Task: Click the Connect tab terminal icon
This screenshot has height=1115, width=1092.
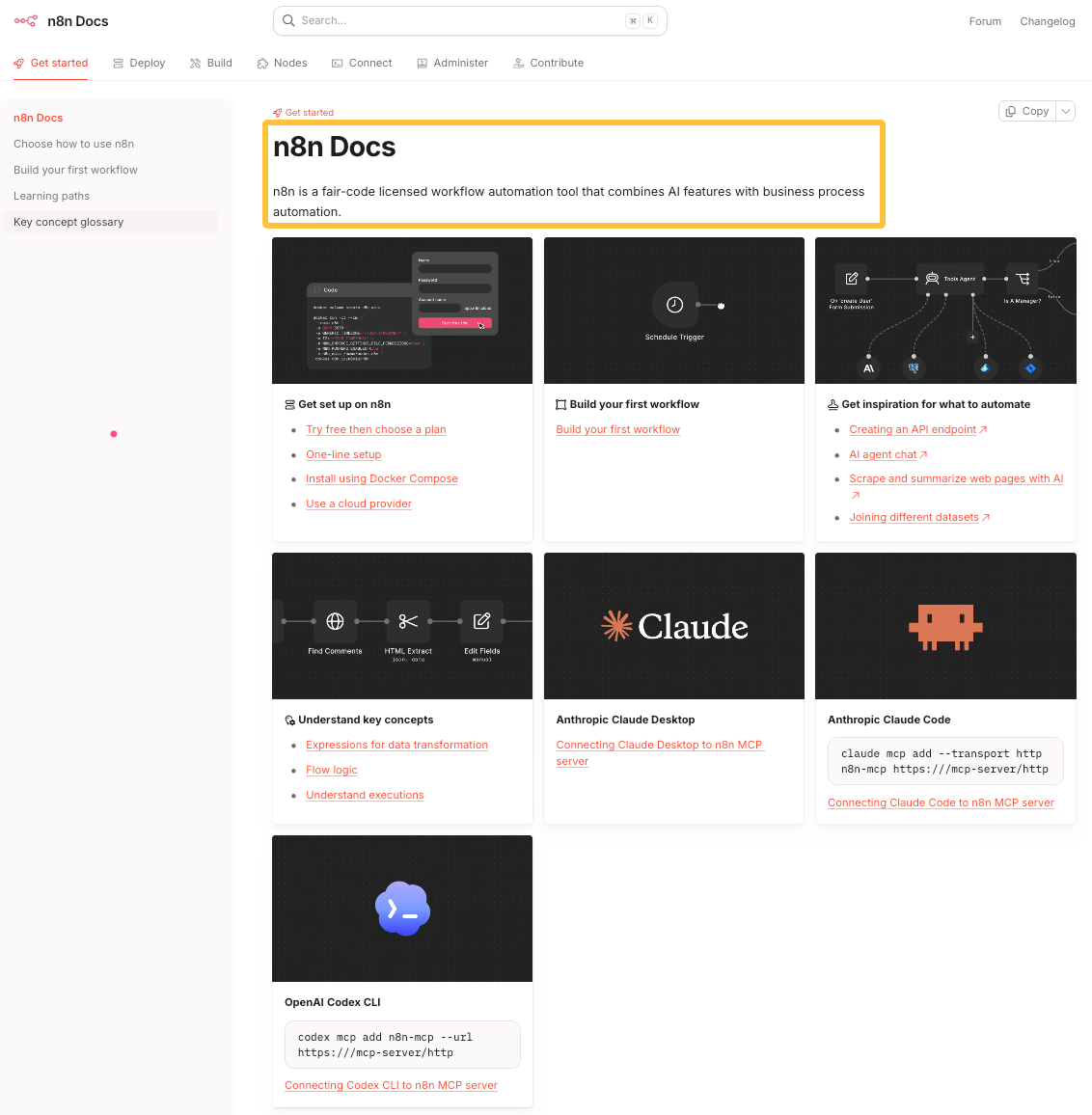Action: (338, 64)
